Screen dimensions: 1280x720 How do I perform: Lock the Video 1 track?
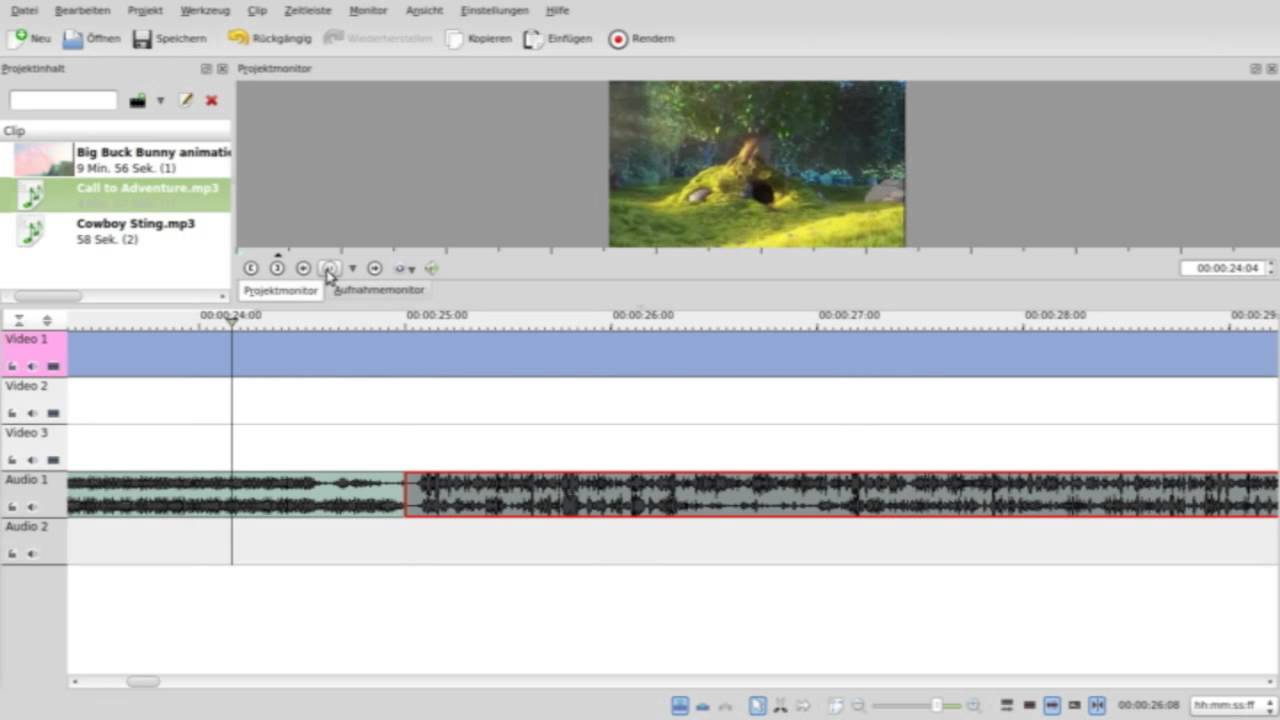coord(12,367)
